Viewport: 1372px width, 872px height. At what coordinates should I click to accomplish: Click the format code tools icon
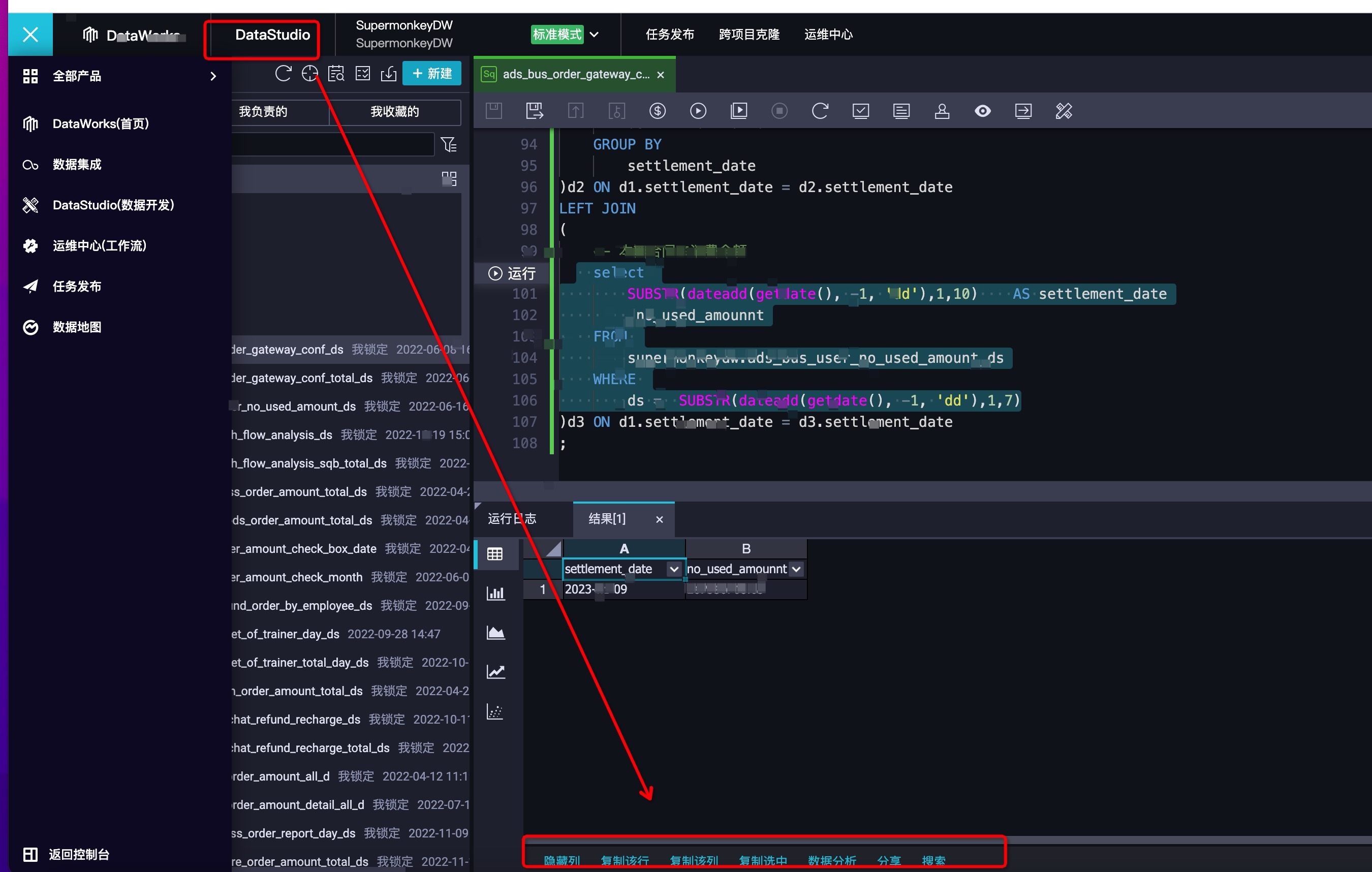tap(1064, 111)
